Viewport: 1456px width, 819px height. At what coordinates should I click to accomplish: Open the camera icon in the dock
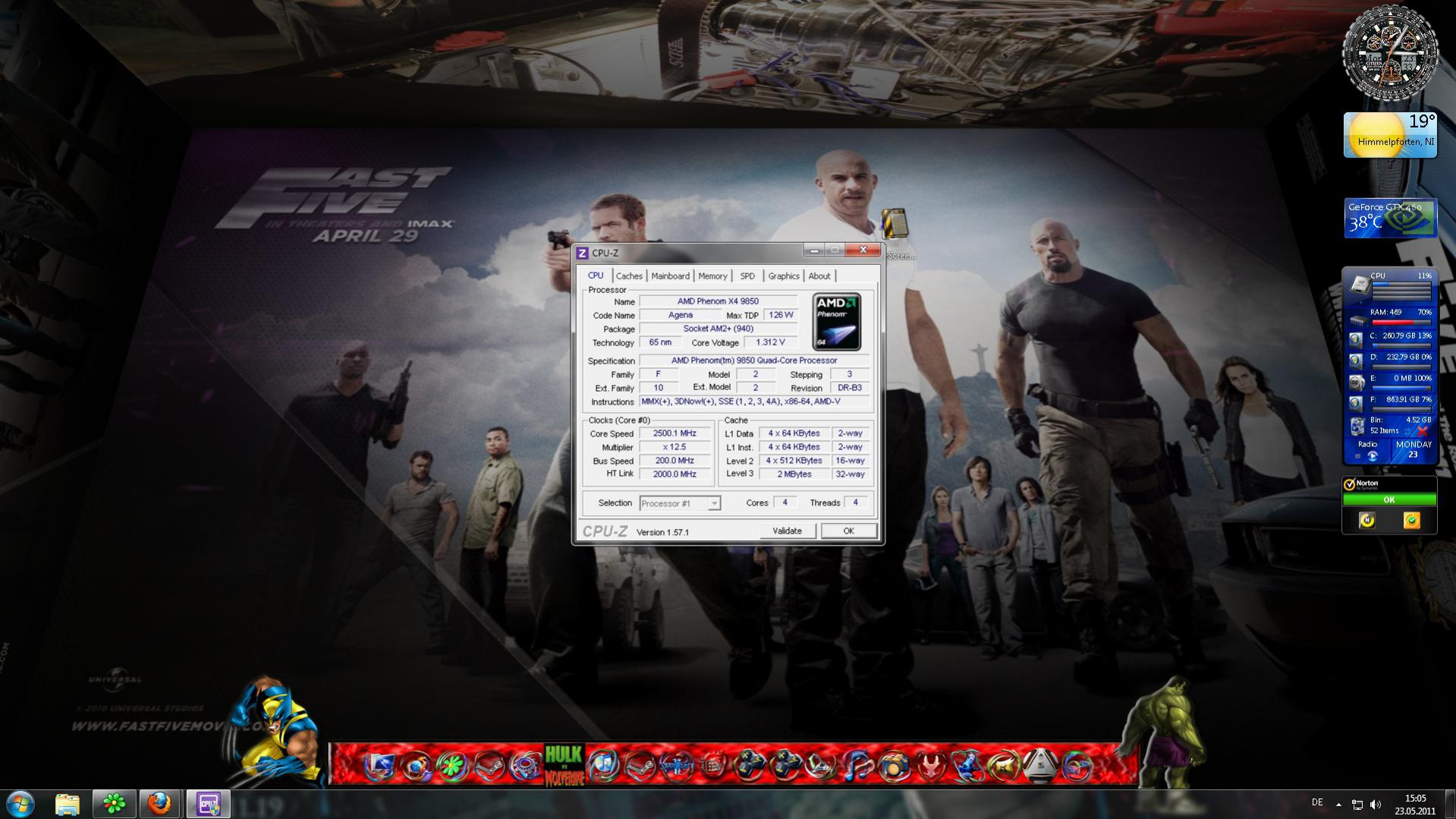(x=894, y=765)
